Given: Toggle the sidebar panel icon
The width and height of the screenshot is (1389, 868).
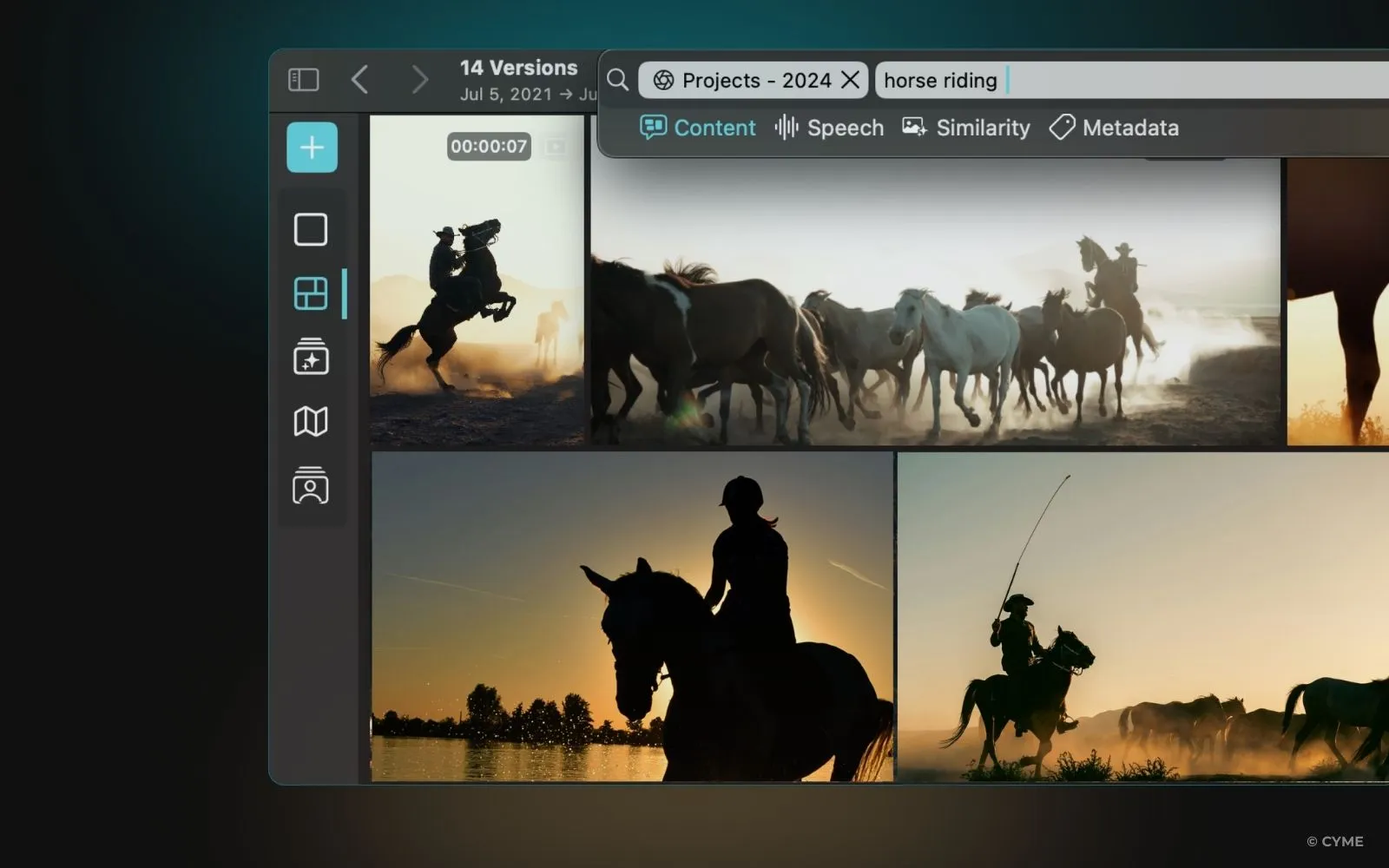Looking at the screenshot, I should pyautogui.click(x=303, y=80).
